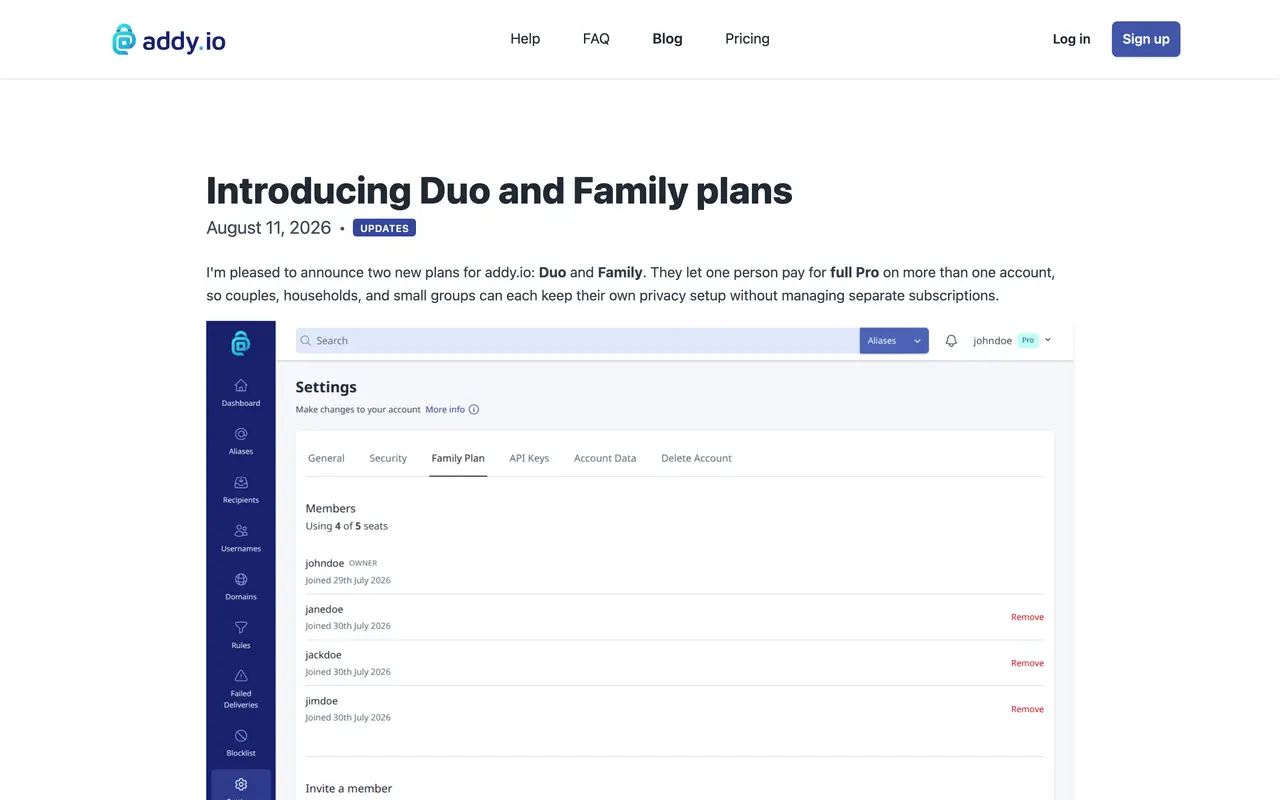Remove member jackdoe

click(x=1027, y=663)
